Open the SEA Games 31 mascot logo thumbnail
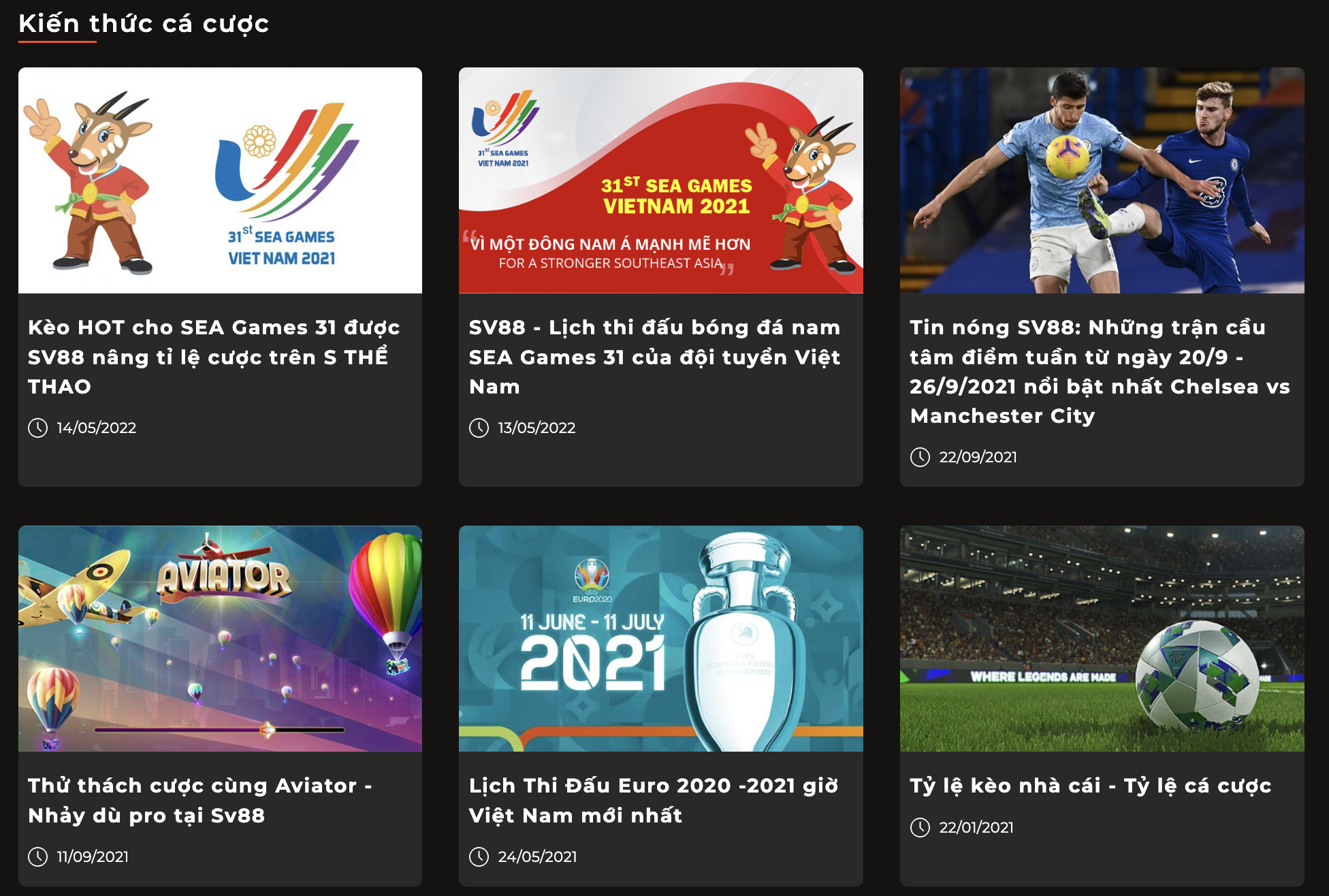This screenshot has width=1329, height=896. click(x=220, y=180)
